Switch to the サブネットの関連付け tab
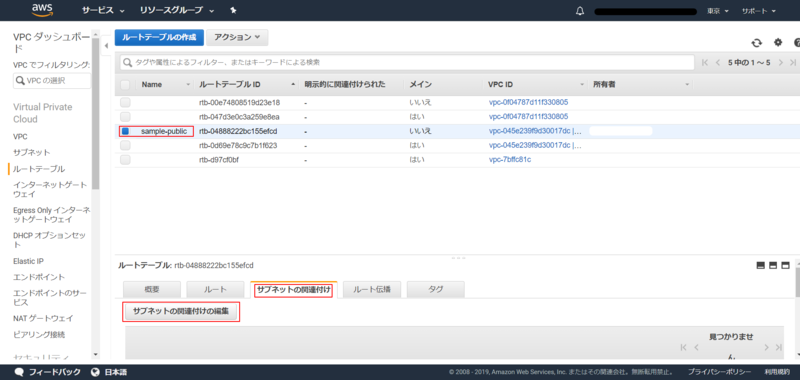 [293, 289]
